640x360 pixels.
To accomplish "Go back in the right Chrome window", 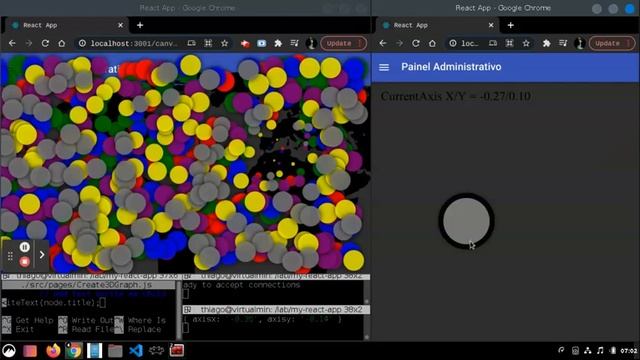I will click(383, 43).
